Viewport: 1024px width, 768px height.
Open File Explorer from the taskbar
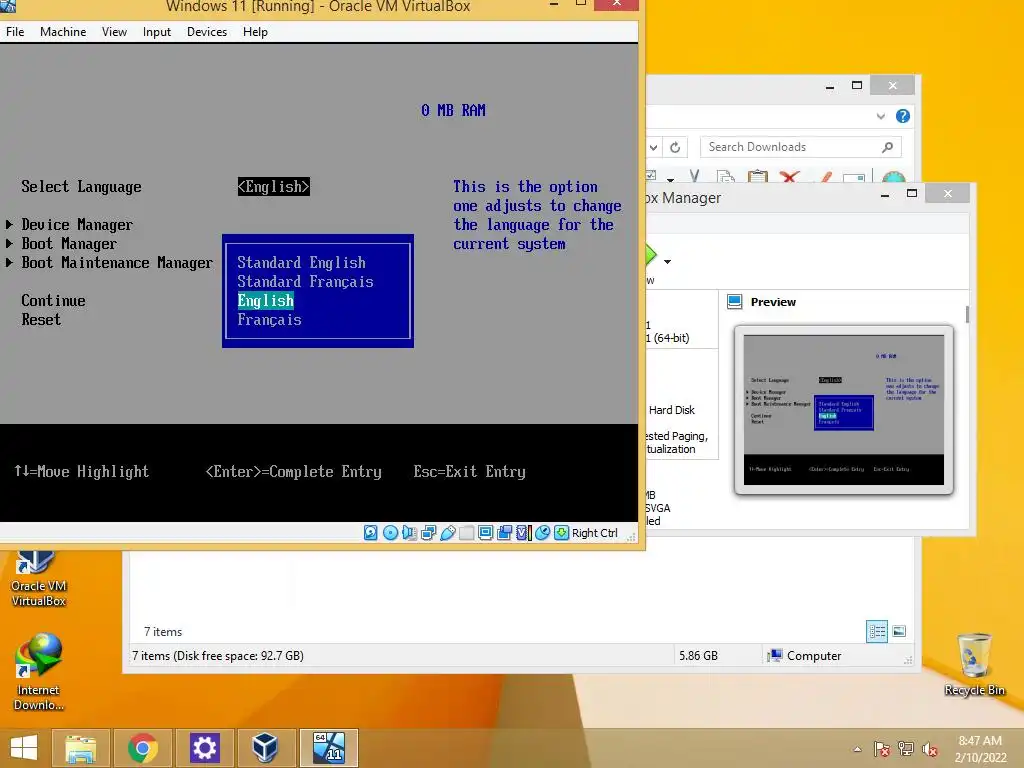(80, 748)
